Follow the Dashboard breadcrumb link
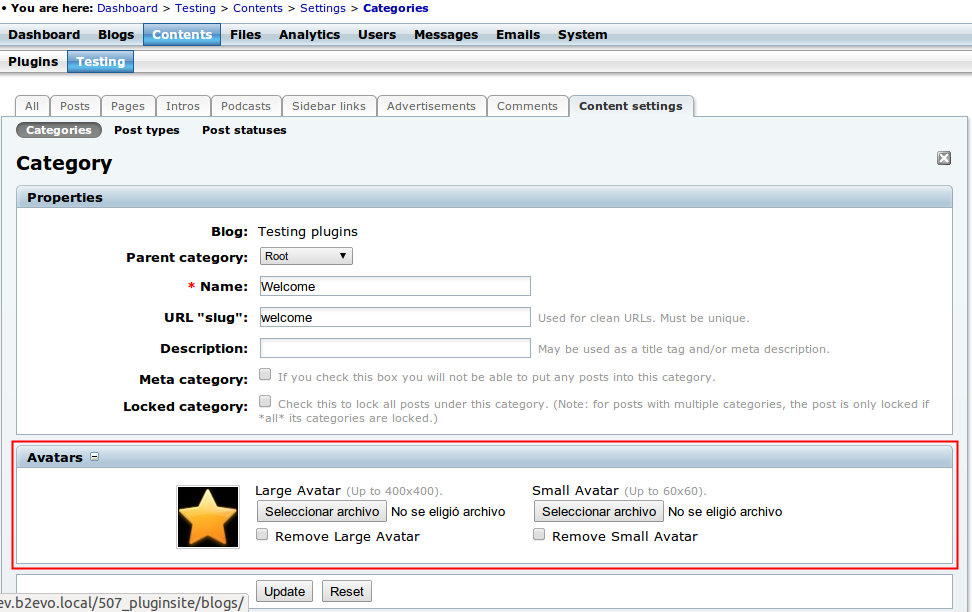972x612 pixels. 127,8
